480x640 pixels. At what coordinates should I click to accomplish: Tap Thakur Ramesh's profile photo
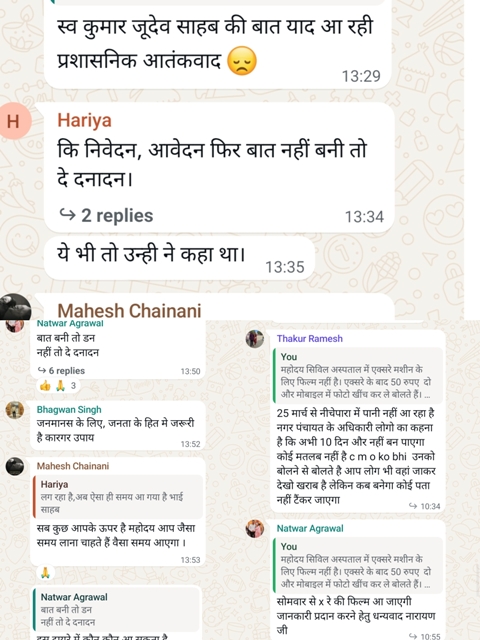pyautogui.click(x=255, y=339)
